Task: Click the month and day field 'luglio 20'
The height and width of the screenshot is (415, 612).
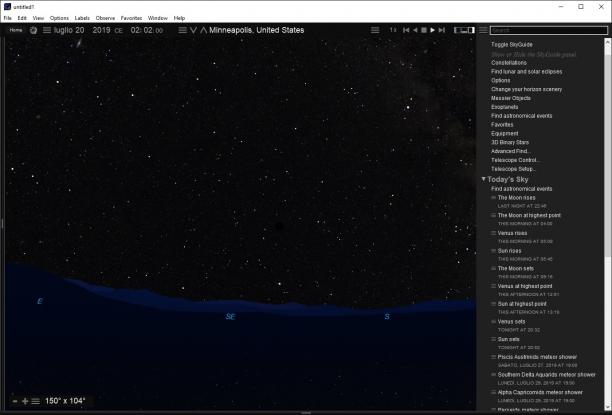Action: [69, 30]
